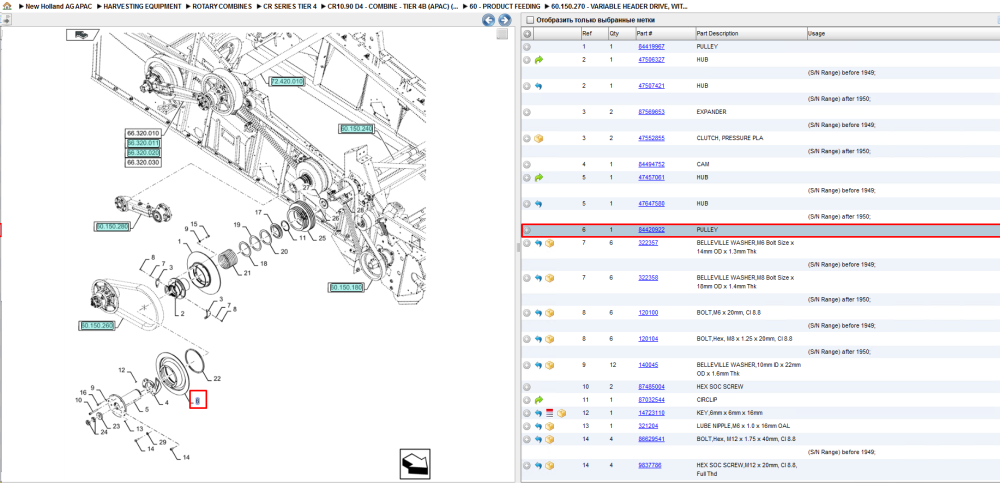Click the green arrow icon for part 47457061
The image size is (1000, 483).
pos(539,177)
